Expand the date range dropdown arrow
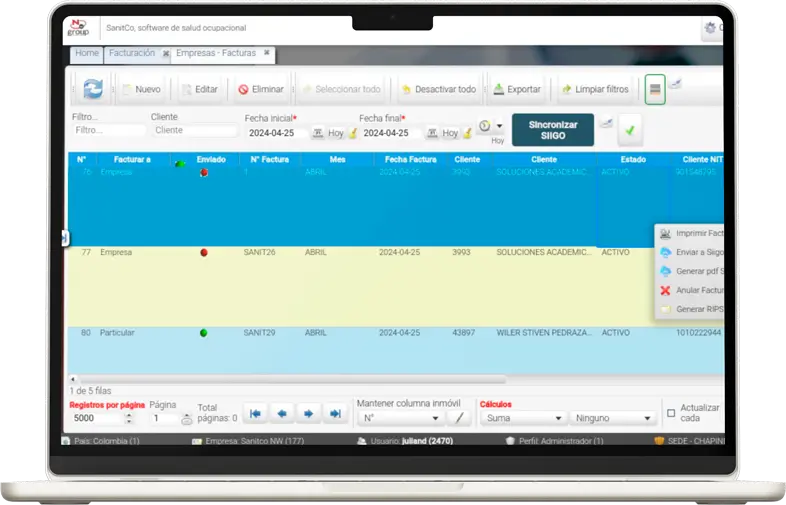The image size is (786, 505). pos(499,126)
